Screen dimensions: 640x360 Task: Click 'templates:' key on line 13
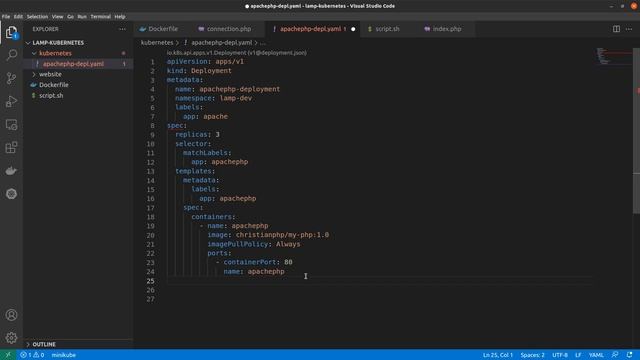coord(195,171)
